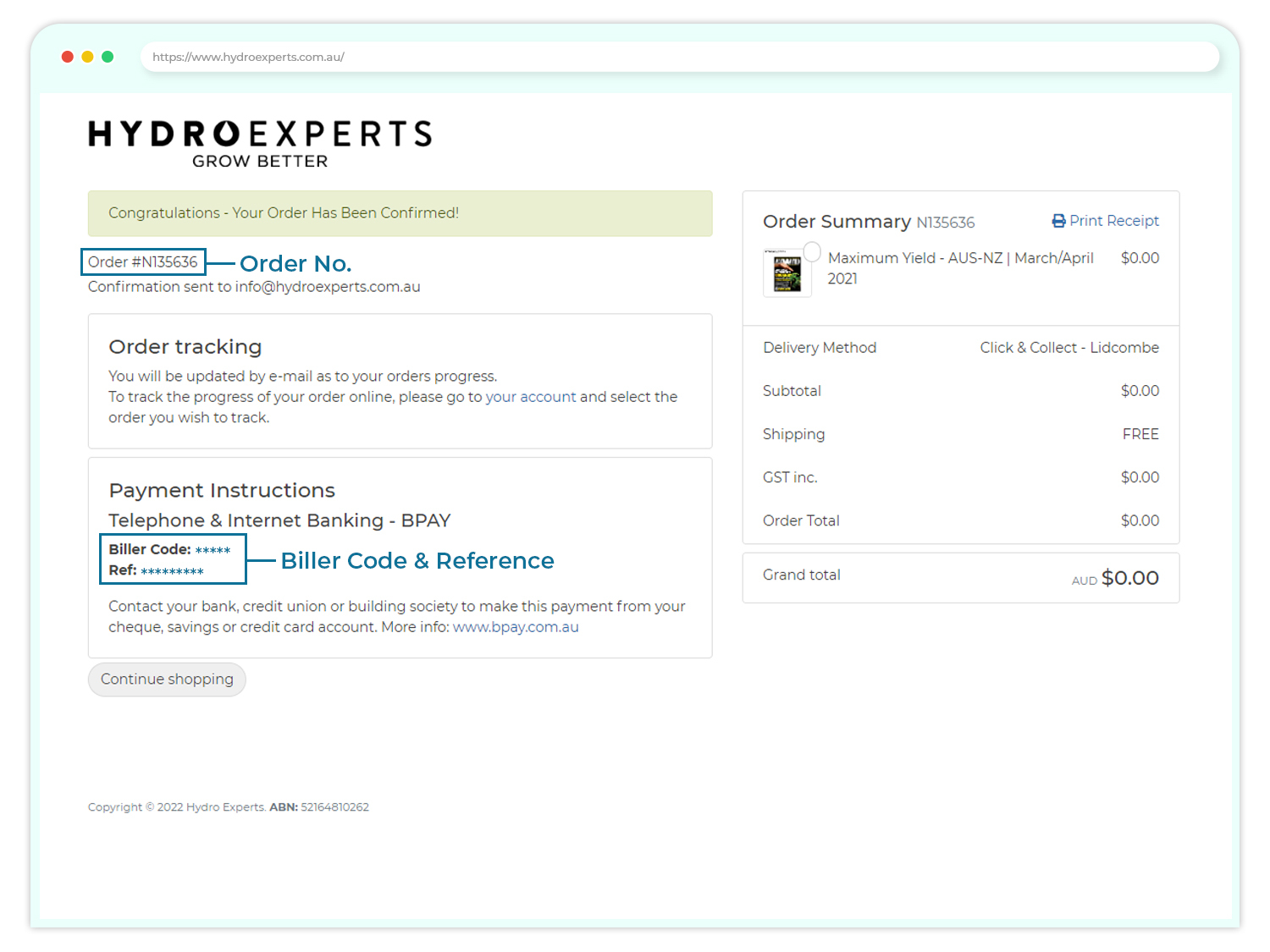The image size is (1270, 952).
Task: Click the printer icon beside Print Receipt
Action: tap(1058, 221)
